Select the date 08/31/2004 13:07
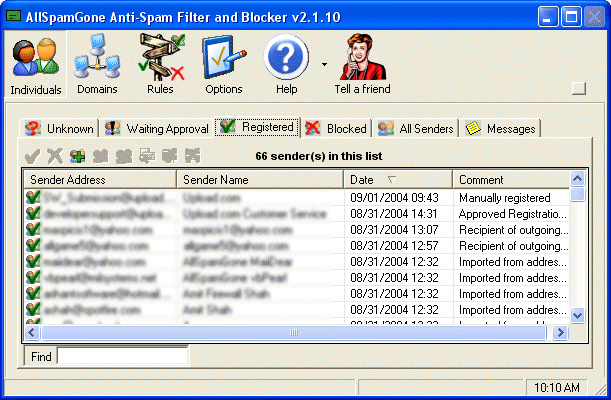The width and height of the screenshot is (611, 400). click(394, 230)
